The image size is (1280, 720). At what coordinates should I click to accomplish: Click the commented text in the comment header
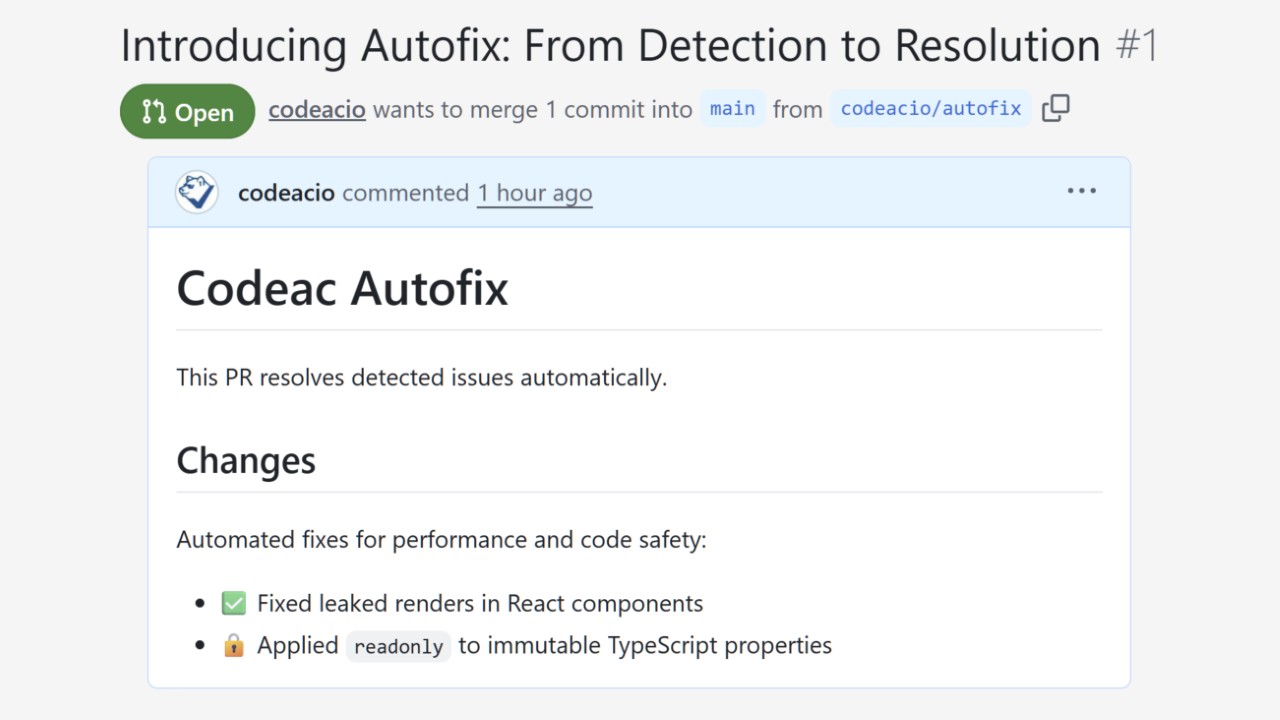tap(406, 192)
